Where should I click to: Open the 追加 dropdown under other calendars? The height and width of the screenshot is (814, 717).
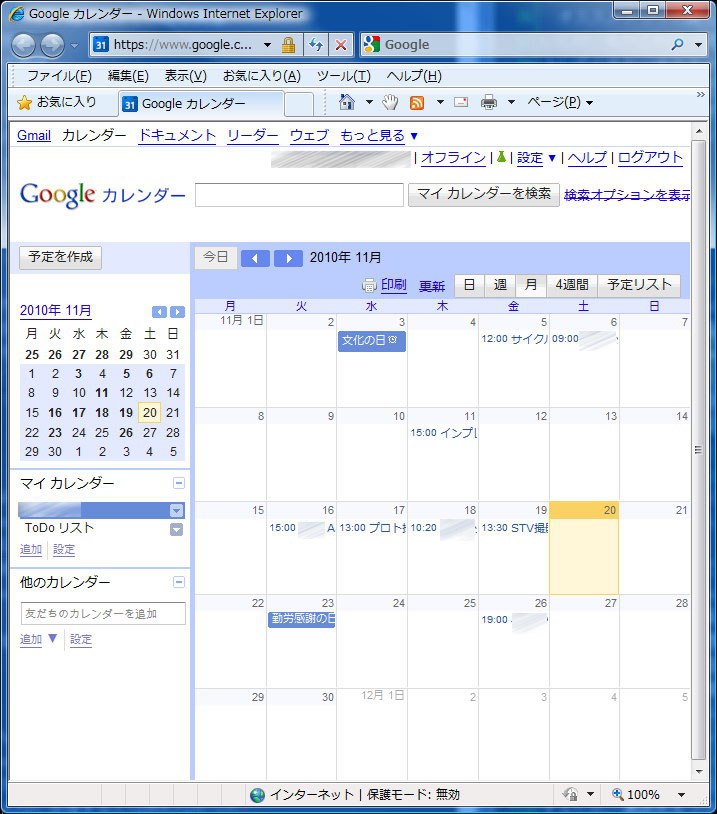click(52, 638)
